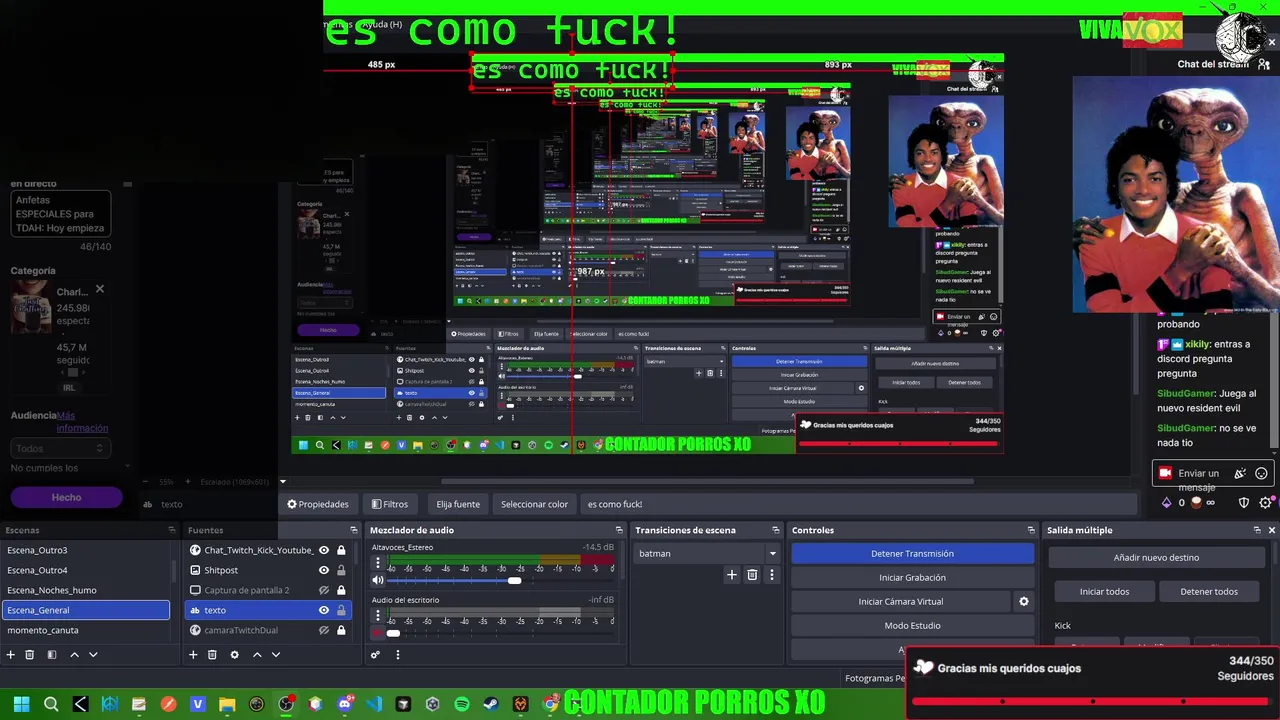Click Detener Transmisión
Image resolution: width=1280 pixels, height=720 pixels.
(x=912, y=553)
